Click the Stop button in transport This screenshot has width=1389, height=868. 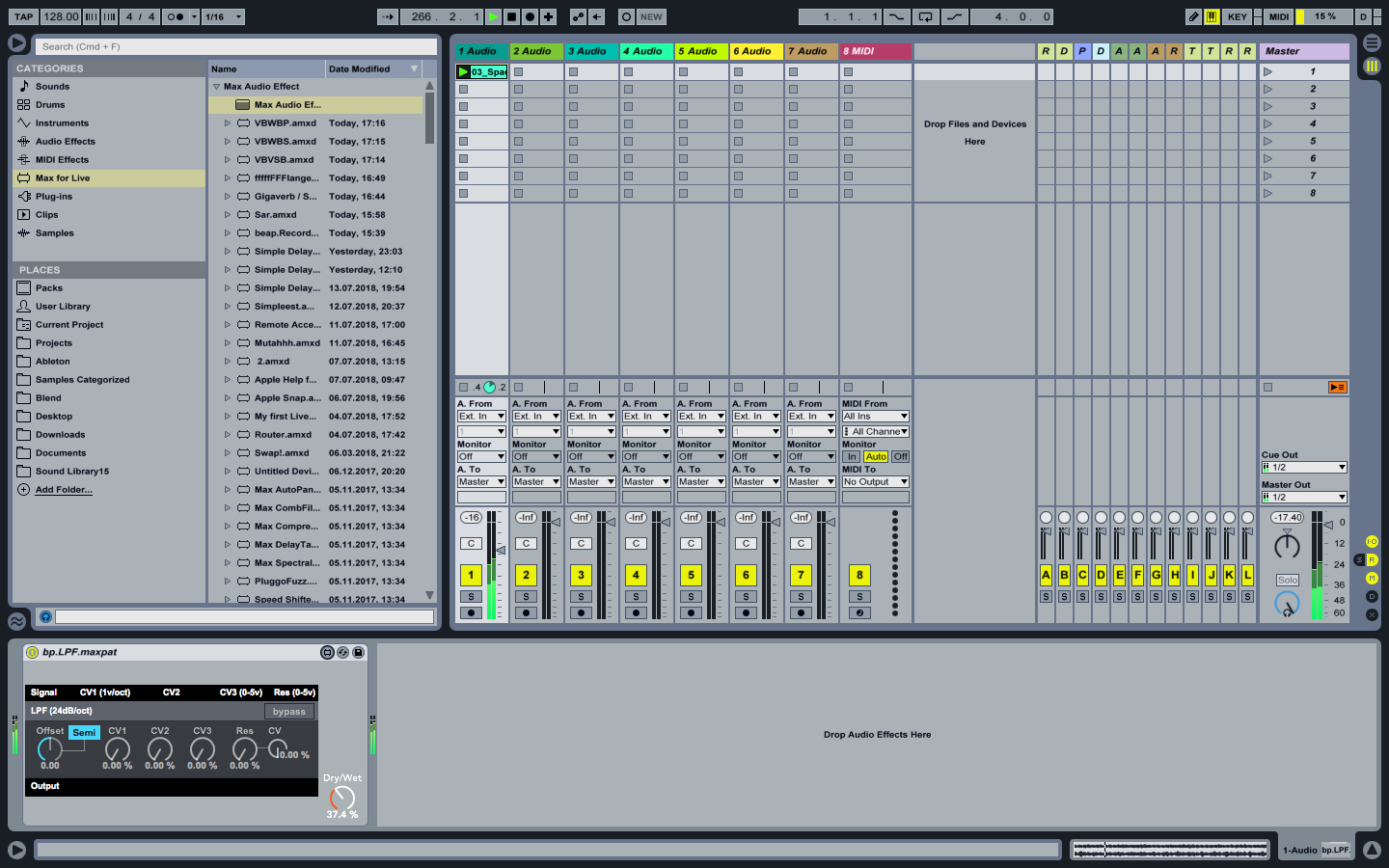click(511, 16)
